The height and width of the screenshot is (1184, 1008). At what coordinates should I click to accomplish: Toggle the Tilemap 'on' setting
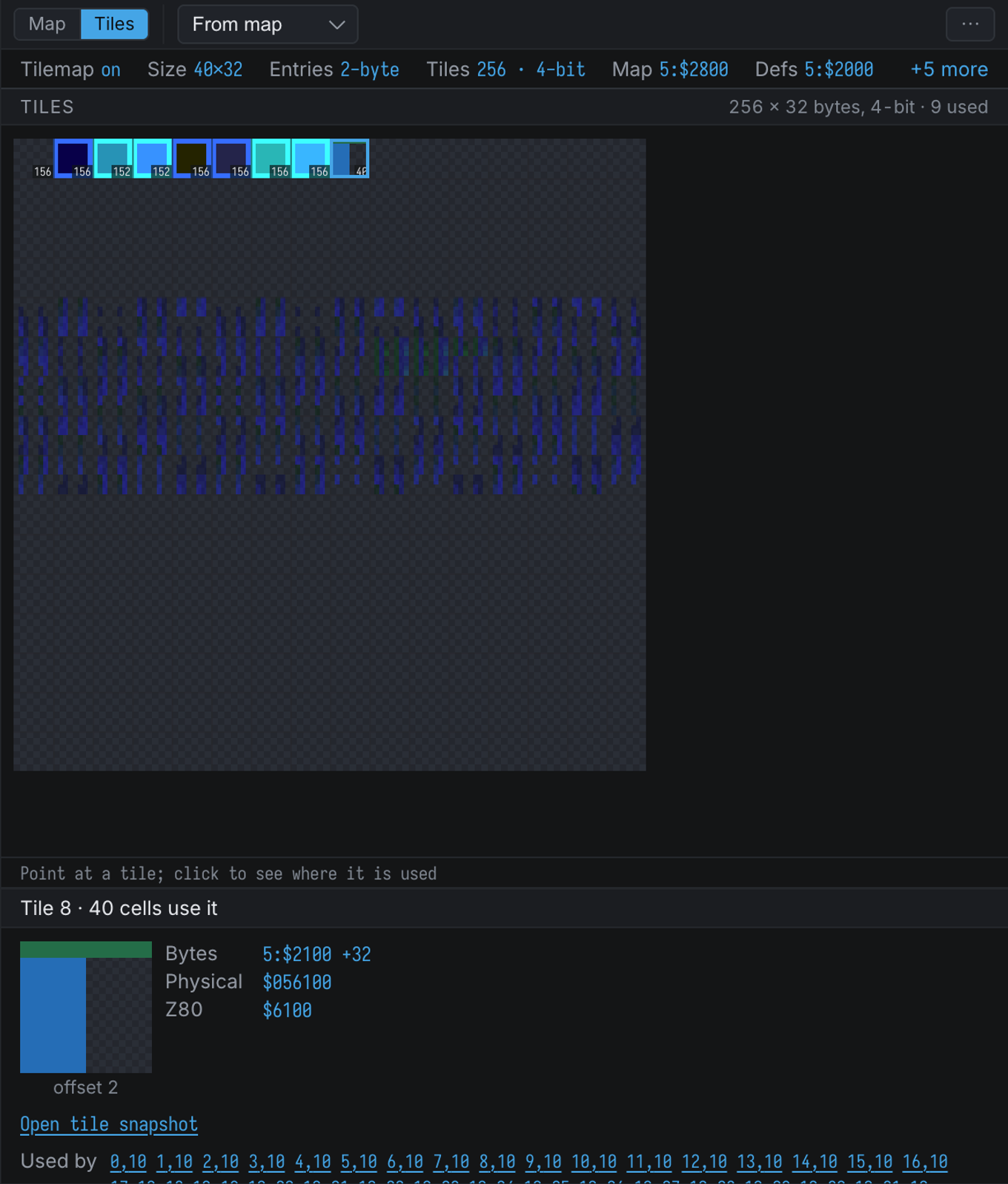click(x=111, y=70)
